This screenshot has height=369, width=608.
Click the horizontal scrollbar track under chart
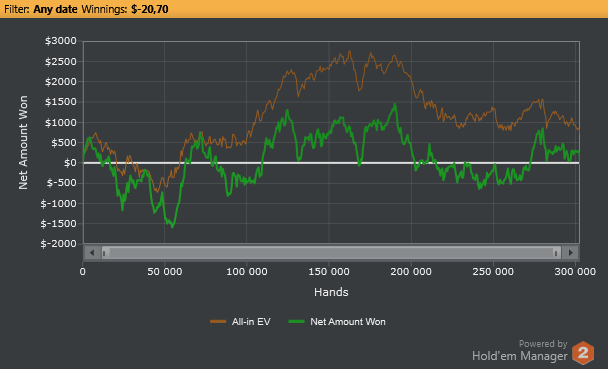(x=332, y=253)
